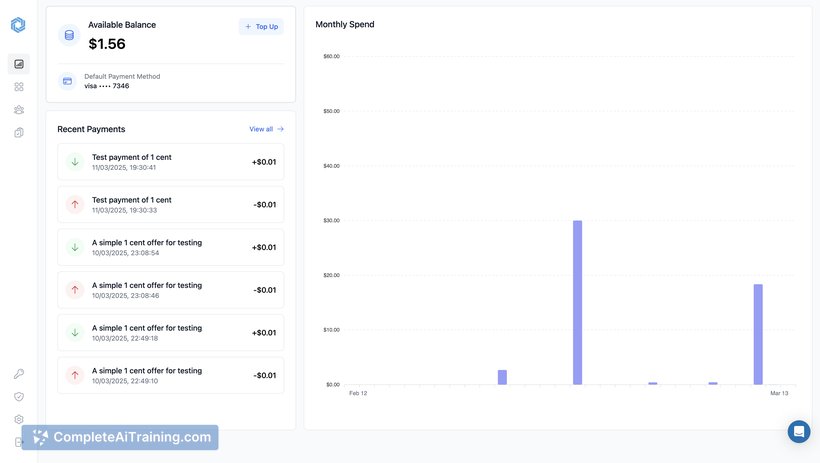Select the rightmost tall spend bar
820x463 pixels.
point(758,334)
